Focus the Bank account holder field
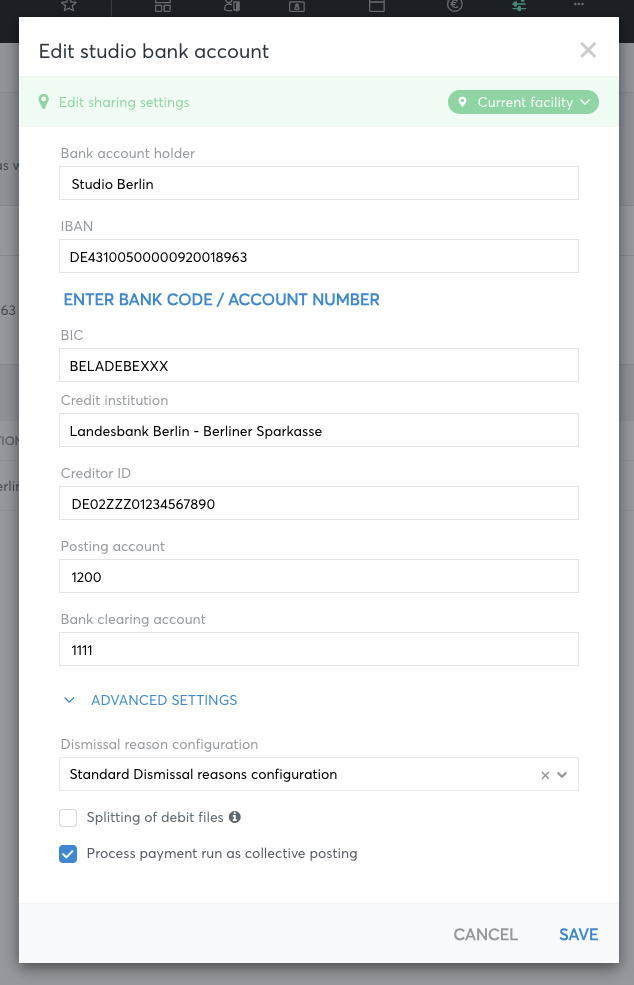 (x=319, y=183)
